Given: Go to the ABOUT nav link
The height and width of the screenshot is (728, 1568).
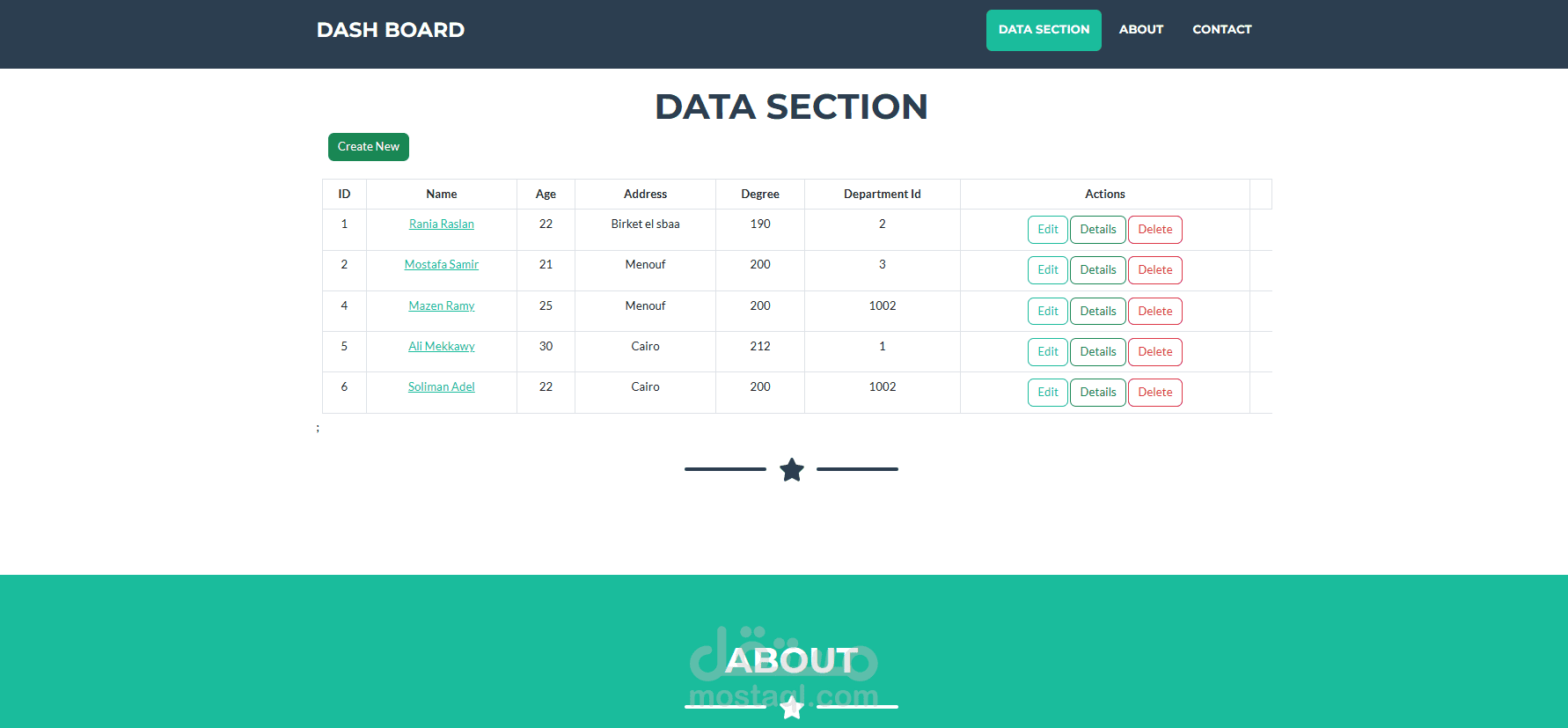Looking at the screenshot, I should click(x=1141, y=30).
